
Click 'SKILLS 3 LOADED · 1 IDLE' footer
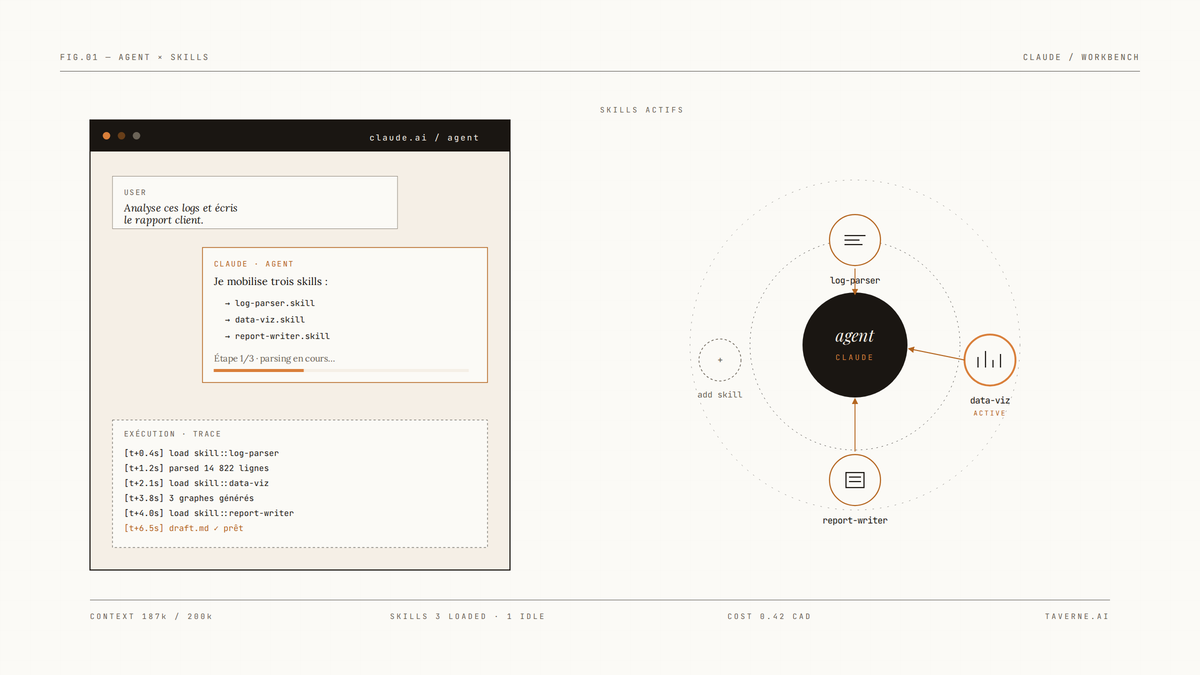click(468, 617)
